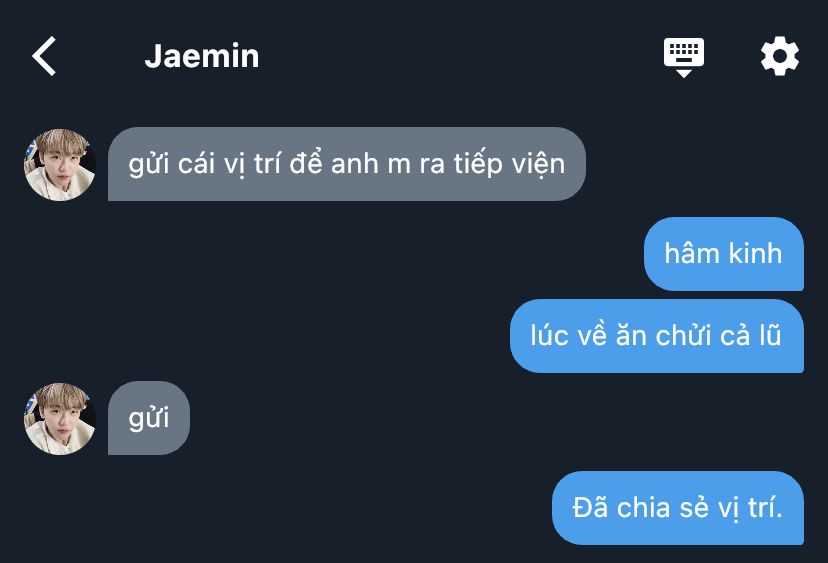
Task: Click the face in the lower profile picture
Action: [62, 420]
